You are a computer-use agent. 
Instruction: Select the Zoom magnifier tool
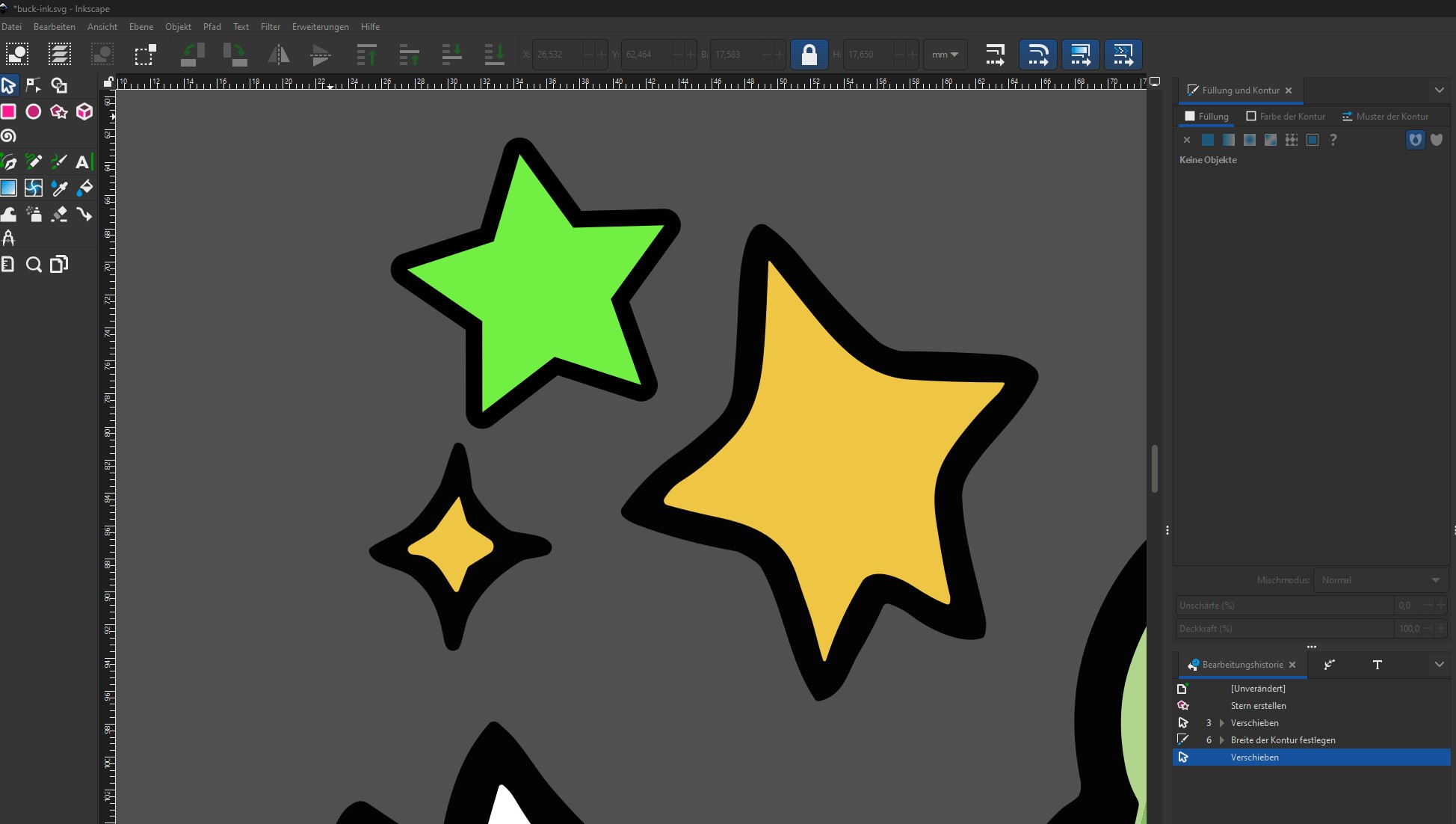click(34, 265)
